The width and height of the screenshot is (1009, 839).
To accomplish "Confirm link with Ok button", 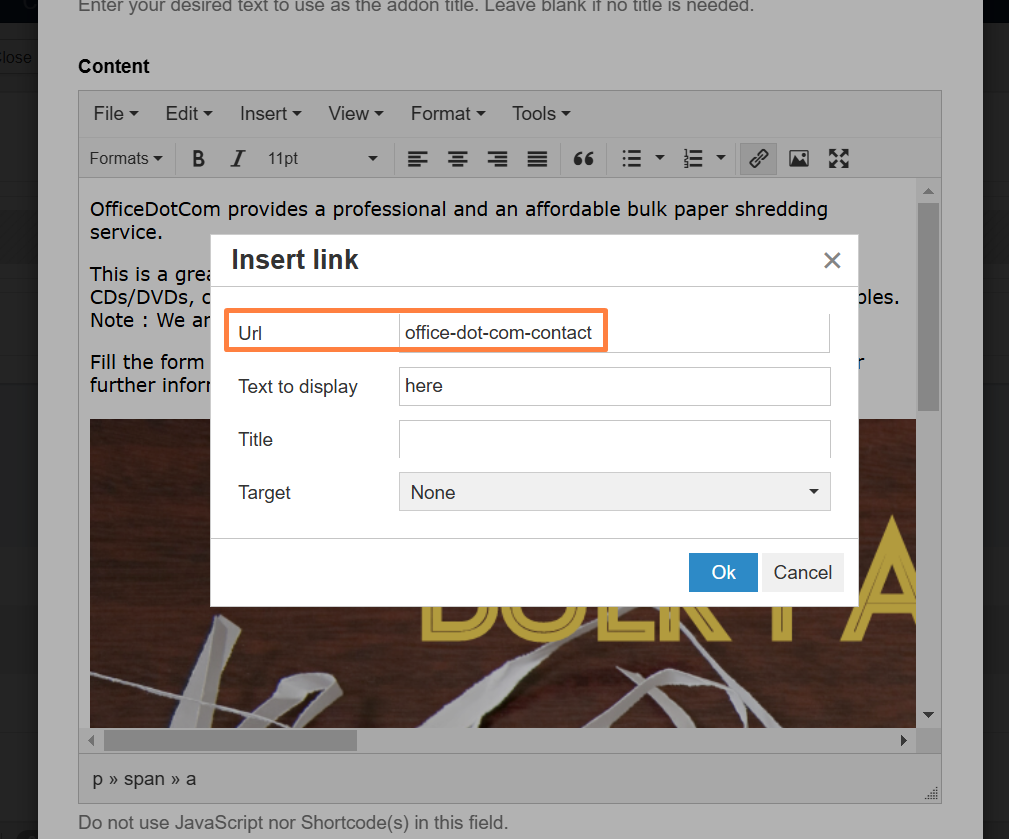I will 723,572.
